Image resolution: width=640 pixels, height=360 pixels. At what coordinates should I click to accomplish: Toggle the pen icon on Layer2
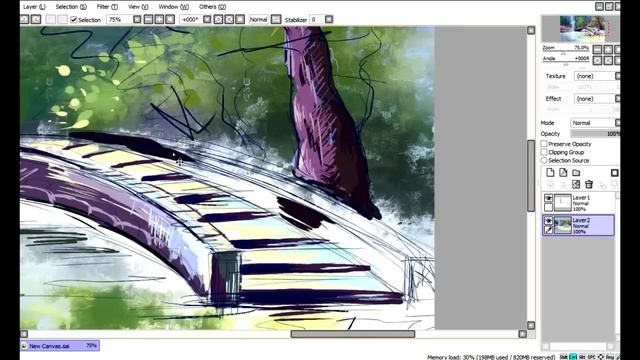tap(548, 230)
